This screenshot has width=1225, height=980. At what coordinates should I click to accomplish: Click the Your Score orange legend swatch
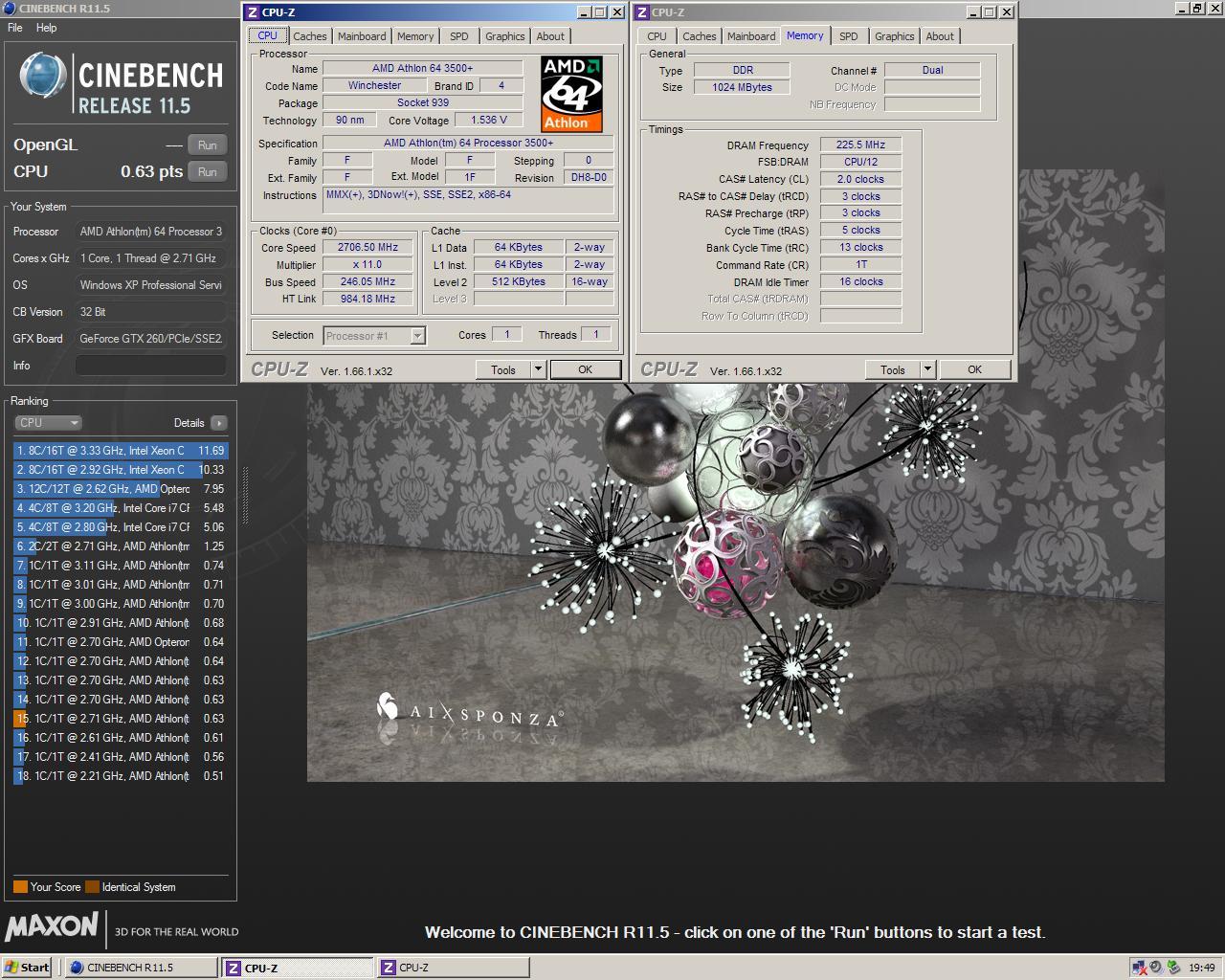[20, 887]
